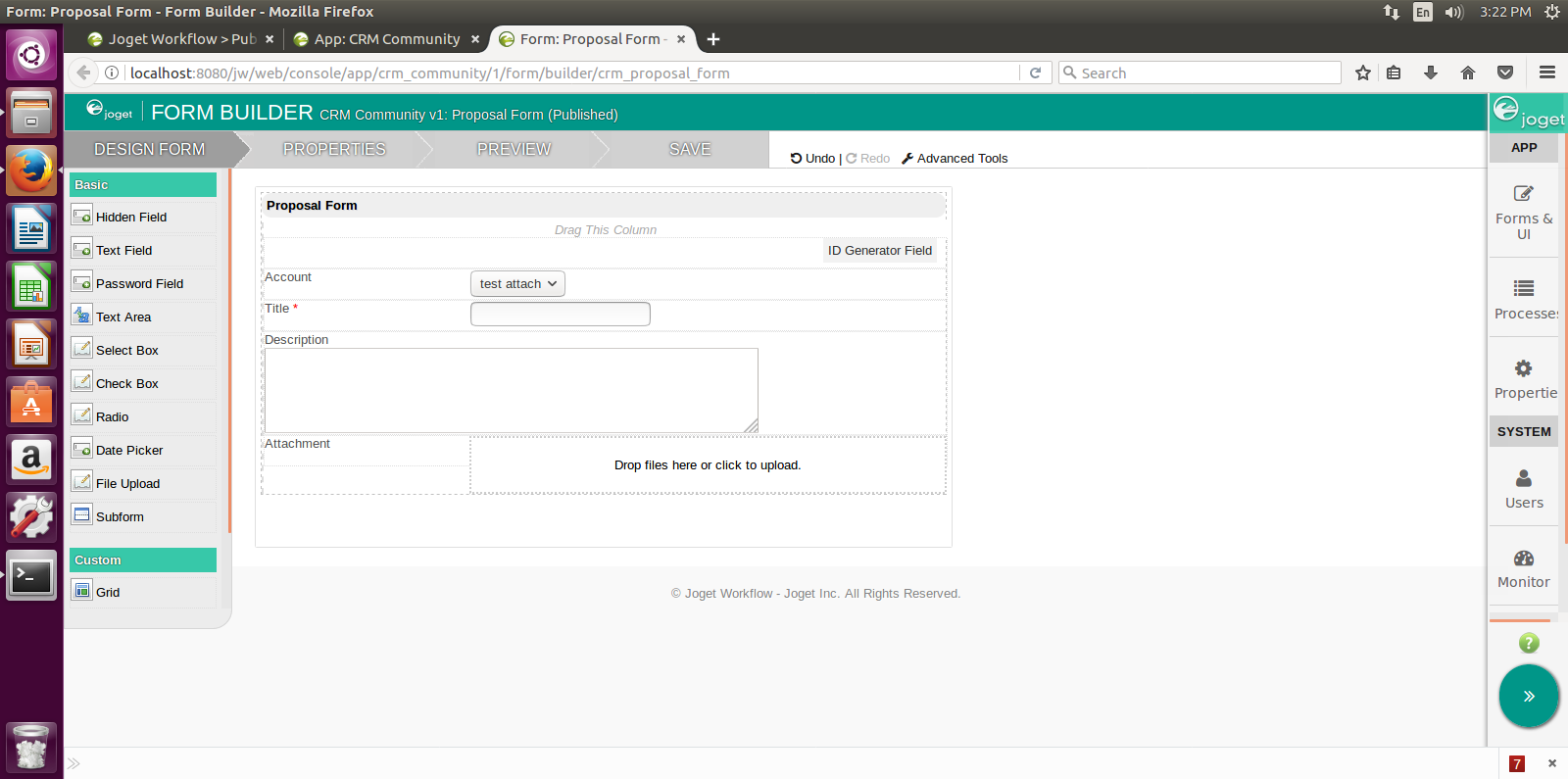Open the Pocket icon in toolbar
This screenshot has height=779, width=1568.
point(1505,73)
